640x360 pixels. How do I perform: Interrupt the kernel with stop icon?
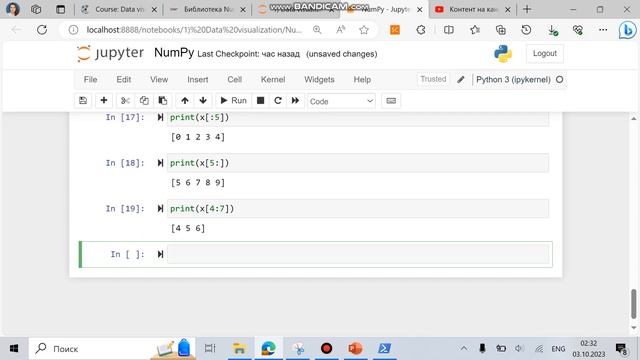tap(260, 100)
